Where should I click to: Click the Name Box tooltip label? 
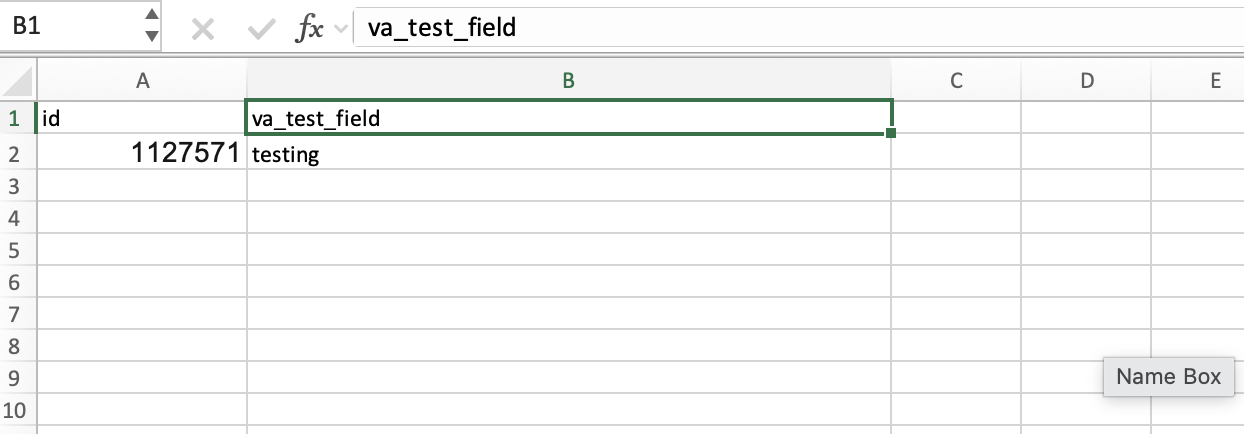click(1168, 377)
